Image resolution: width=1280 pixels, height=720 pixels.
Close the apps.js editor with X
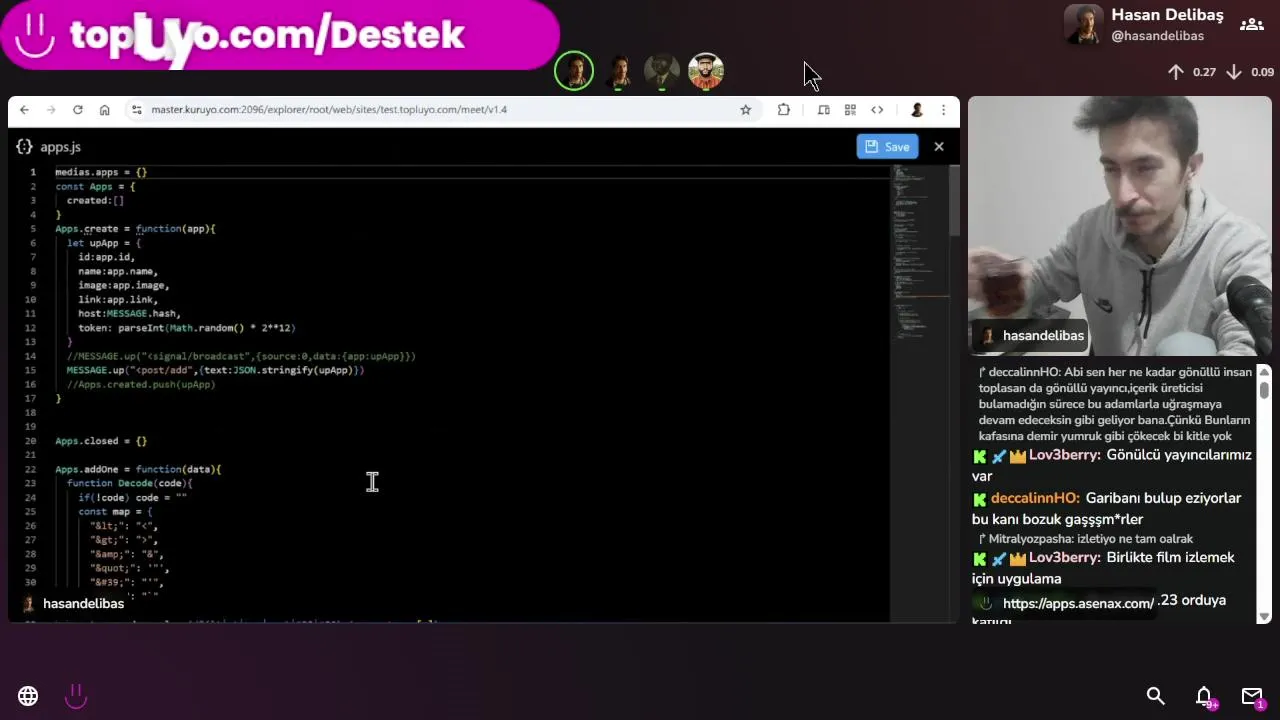938,147
